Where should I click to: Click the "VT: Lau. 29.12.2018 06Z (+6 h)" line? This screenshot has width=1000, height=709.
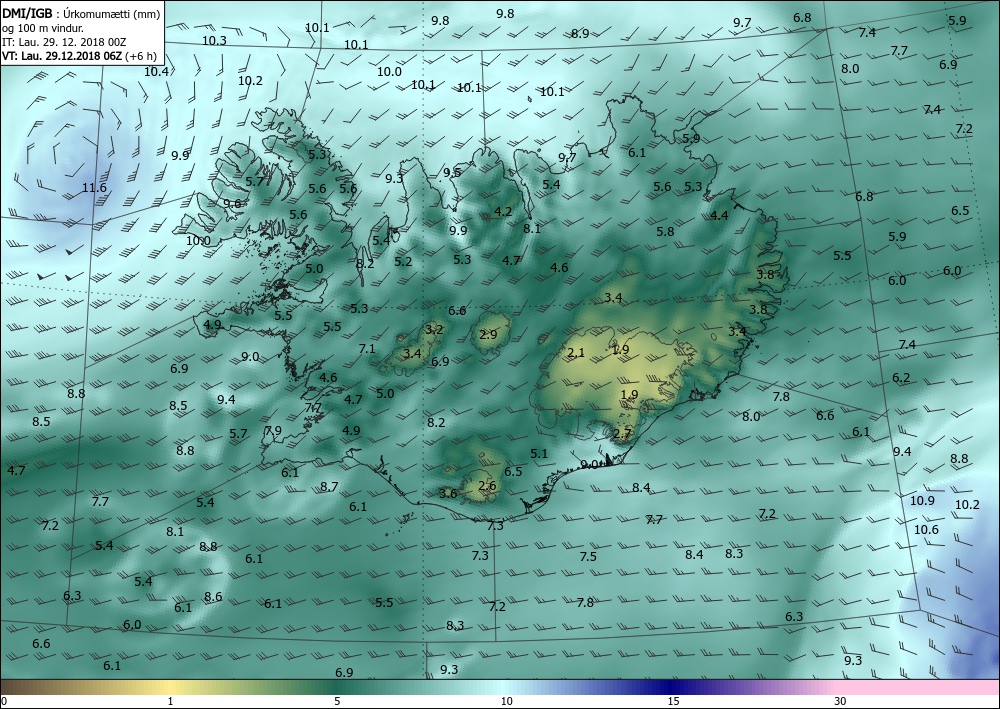pyautogui.click(x=79, y=55)
